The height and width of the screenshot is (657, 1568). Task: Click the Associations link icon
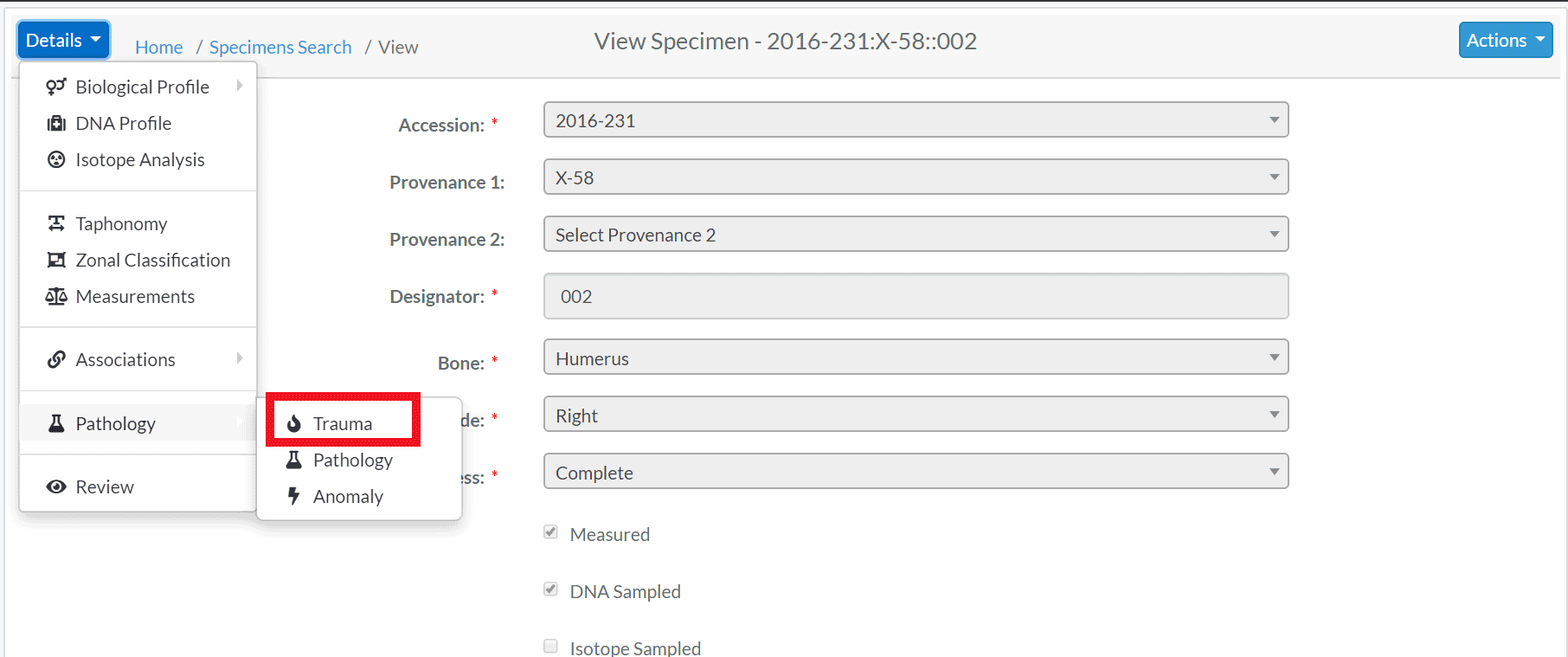click(56, 359)
